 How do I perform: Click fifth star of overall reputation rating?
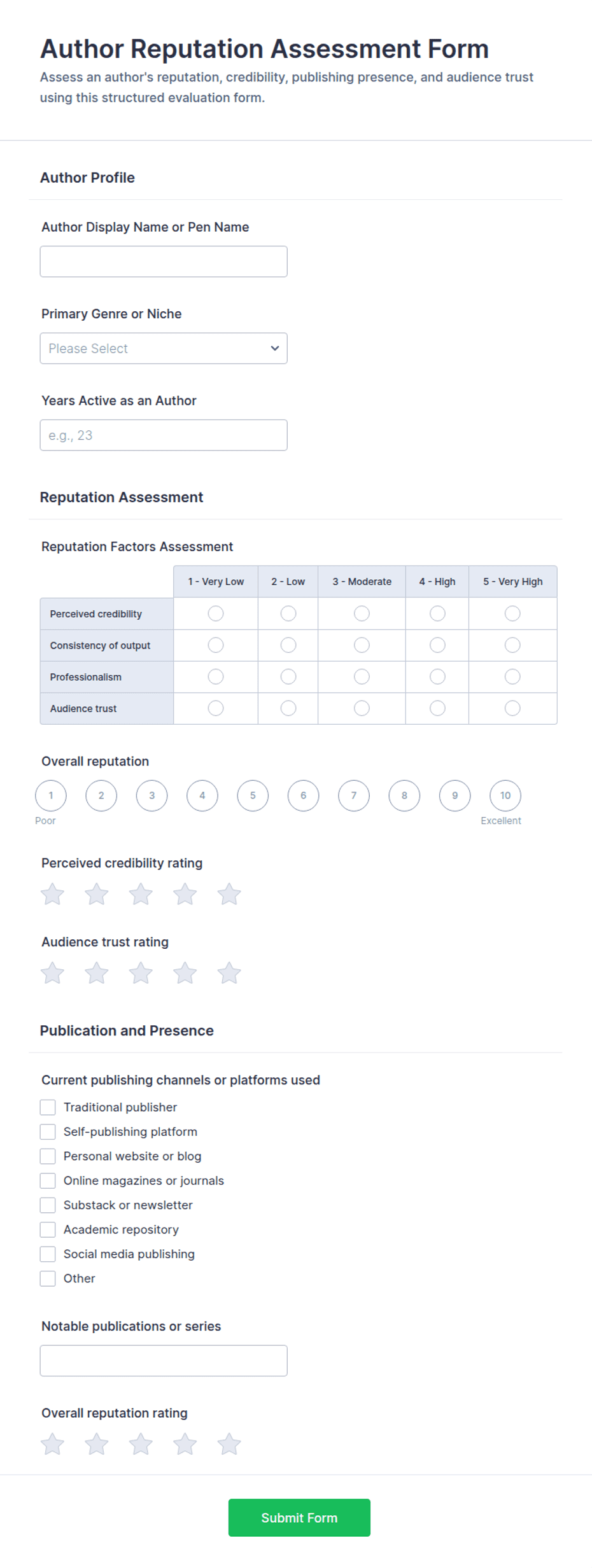pos(229,1444)
